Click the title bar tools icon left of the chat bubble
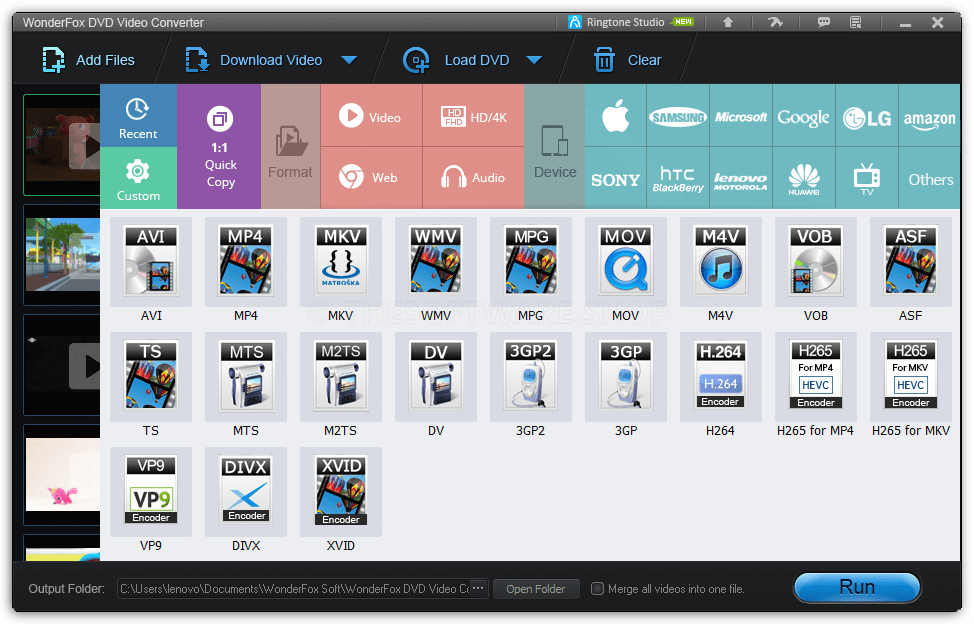 point(775,22)
